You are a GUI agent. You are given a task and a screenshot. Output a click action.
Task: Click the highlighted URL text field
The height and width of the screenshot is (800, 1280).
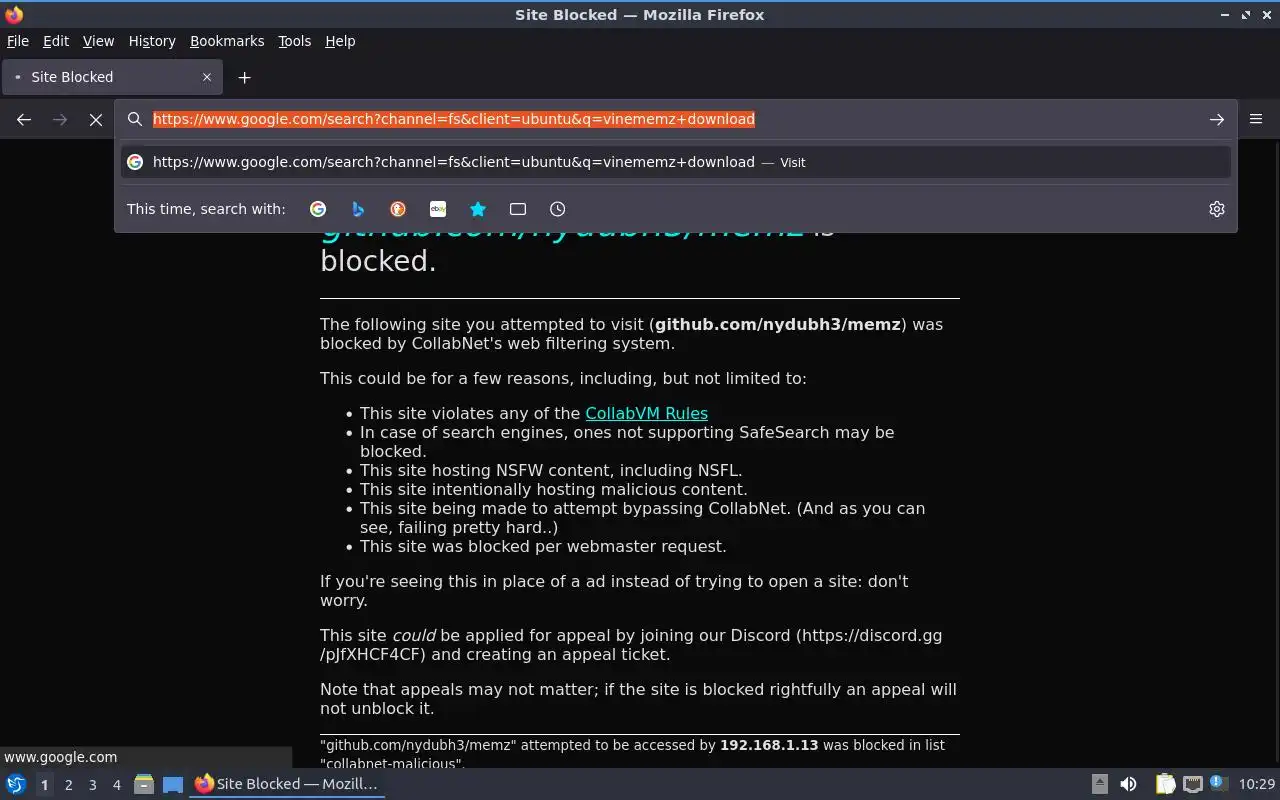453,119
